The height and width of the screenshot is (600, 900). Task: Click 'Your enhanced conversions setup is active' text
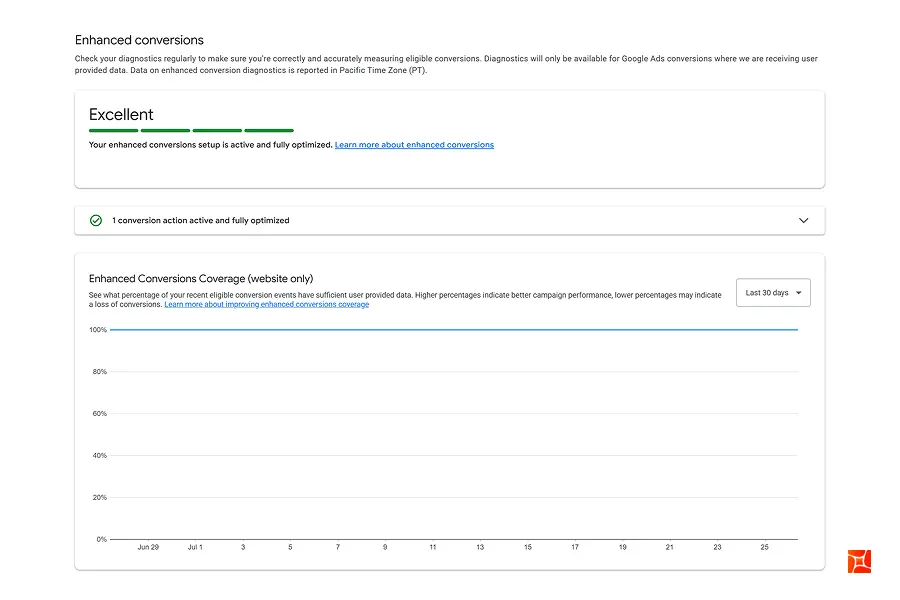pyautogui.click(x=211, y=145)
